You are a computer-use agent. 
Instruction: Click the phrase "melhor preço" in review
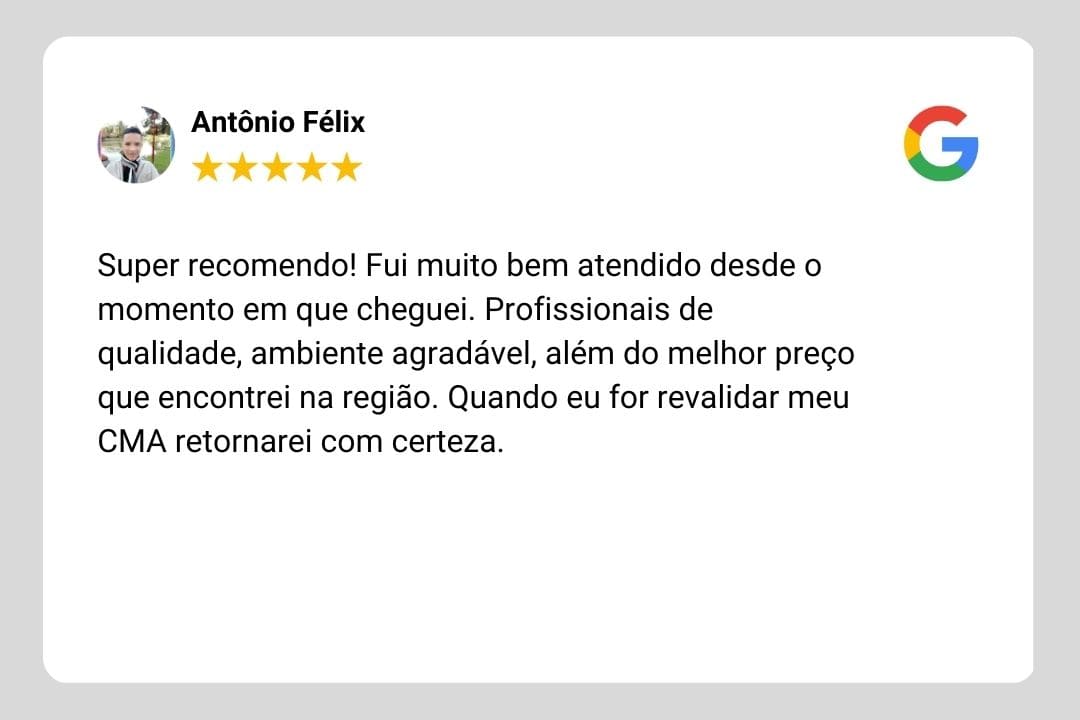pos(761,354)
